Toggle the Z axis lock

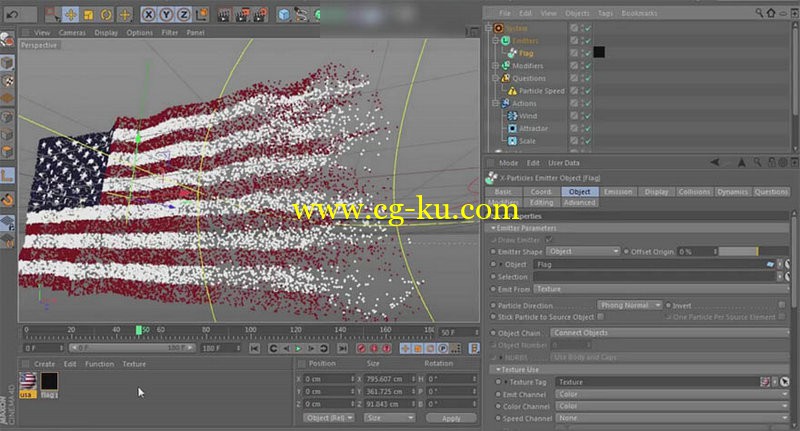pyautogui.click(x=183, y=15)
